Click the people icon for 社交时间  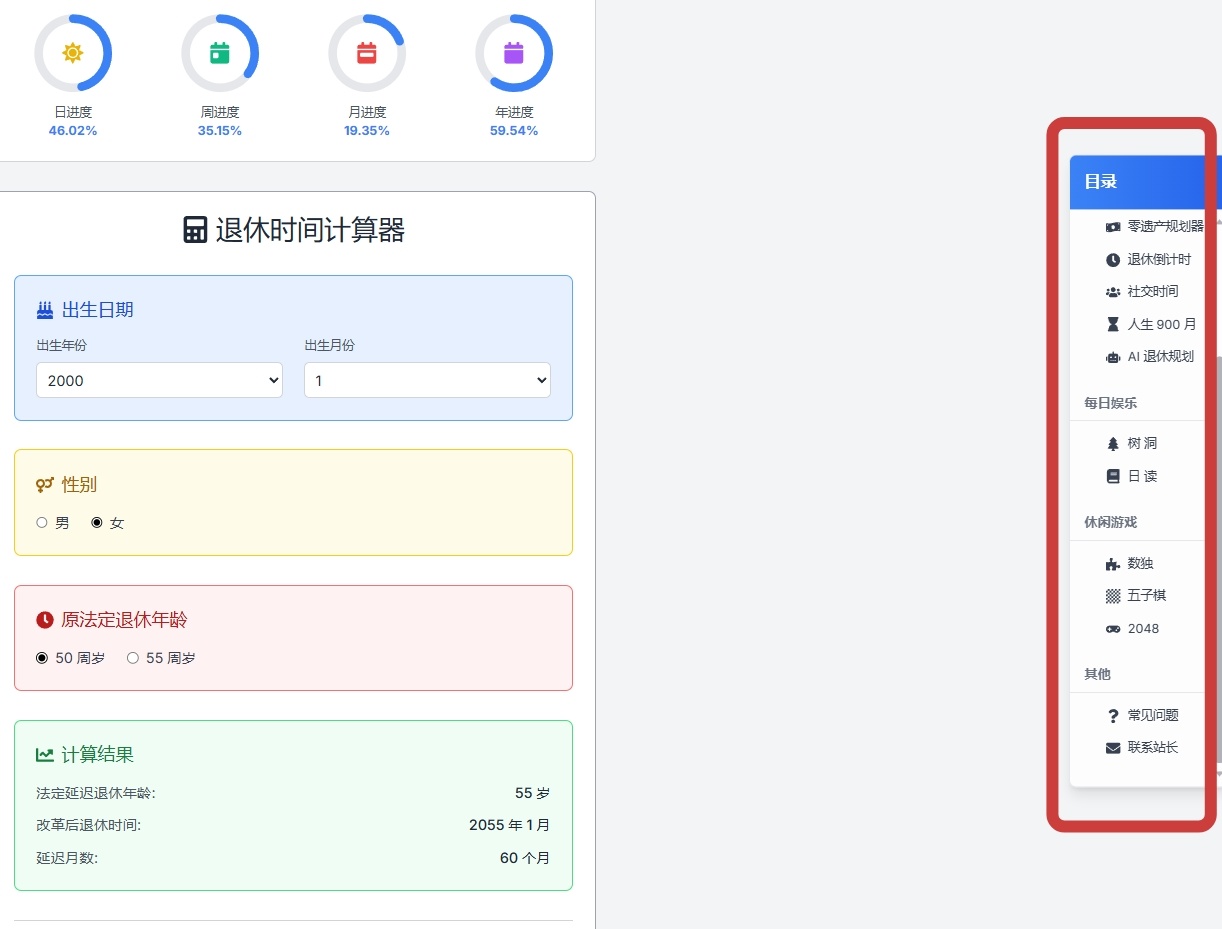pyautogui.click(x=1113, y=292)
